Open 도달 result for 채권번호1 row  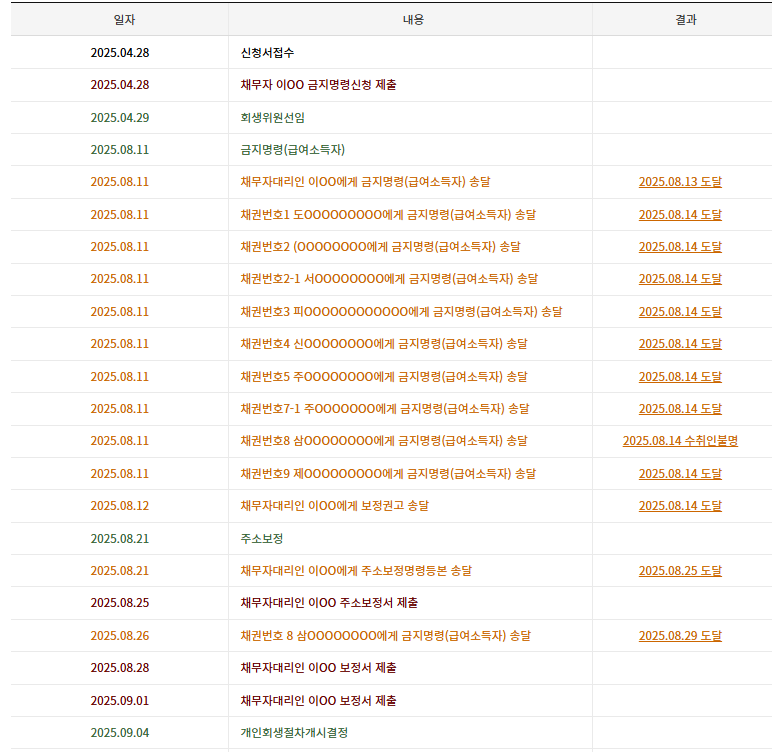tap(680, 215)
